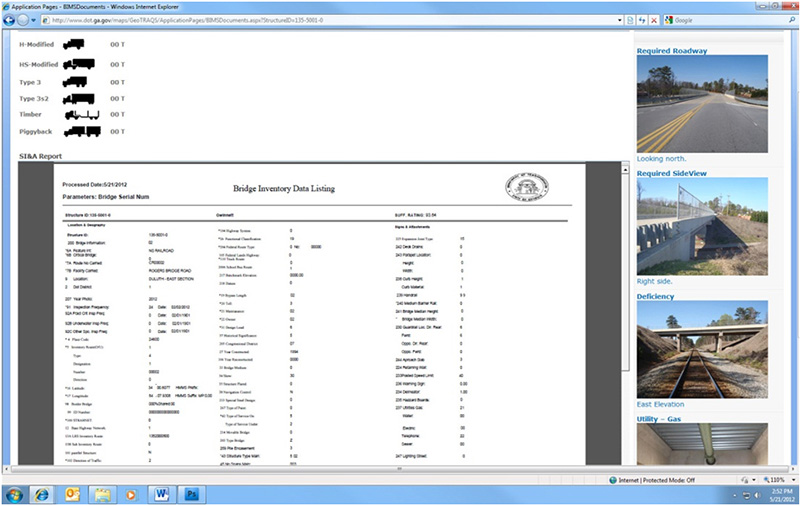Click the Compatibility View icon in address bar
Screen dimensions: 800x506
tap(631, 20)
